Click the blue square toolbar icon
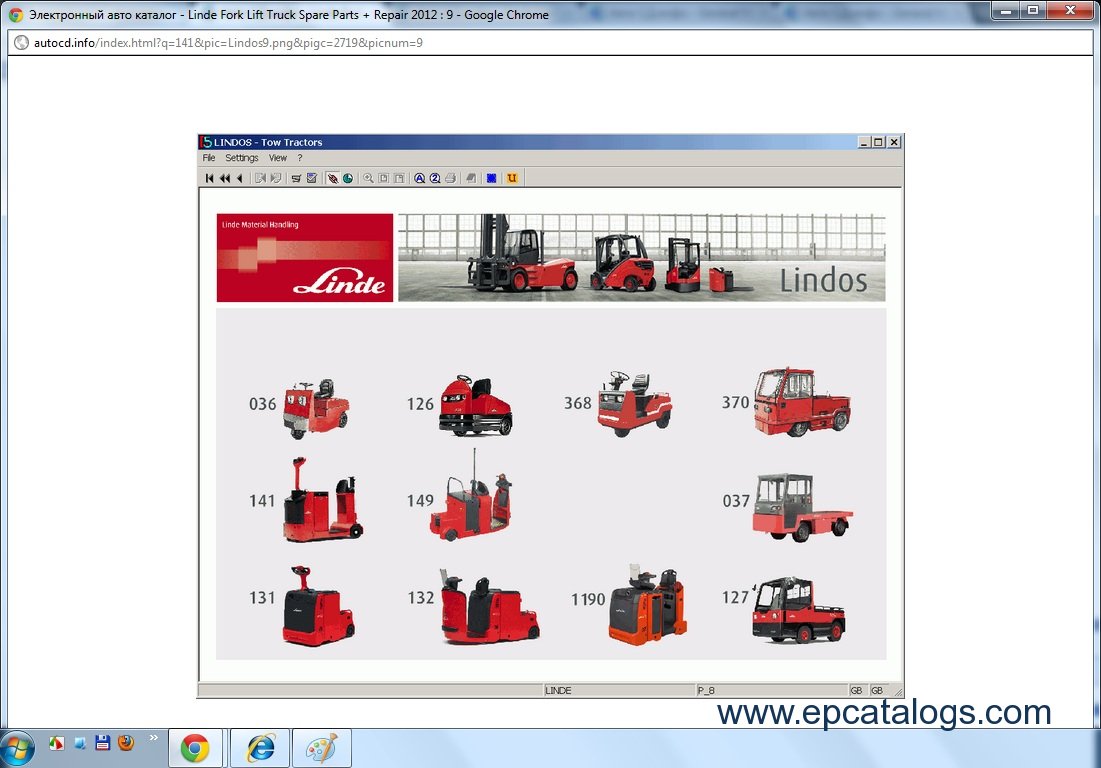 click(491, 178)
